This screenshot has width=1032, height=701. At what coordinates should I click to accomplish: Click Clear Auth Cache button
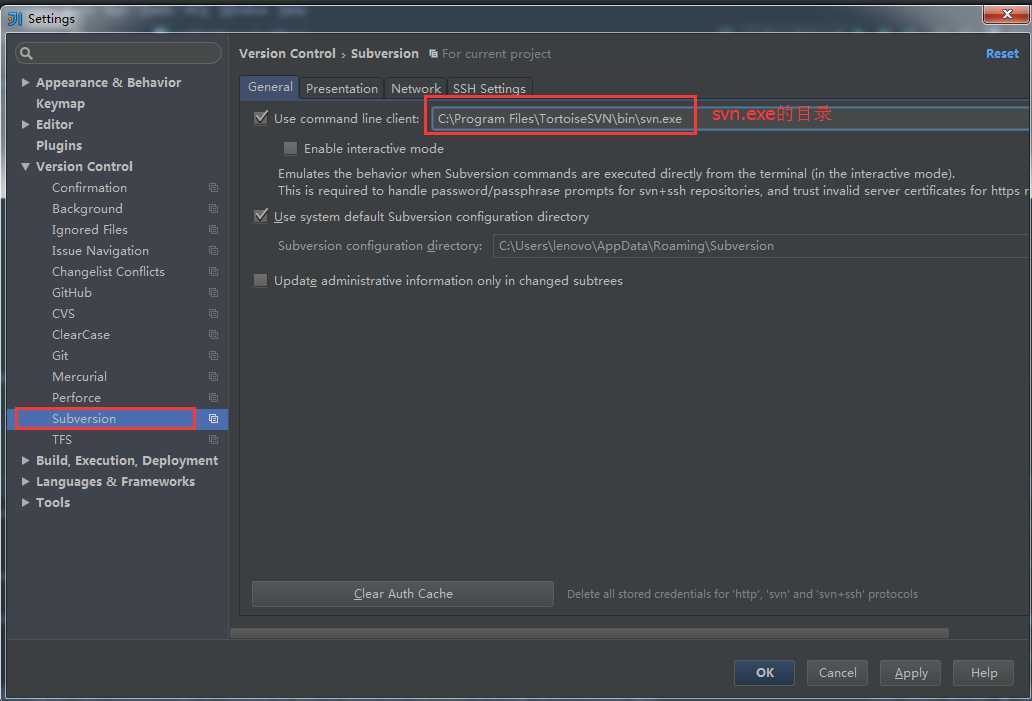click(x=403, y=594)
